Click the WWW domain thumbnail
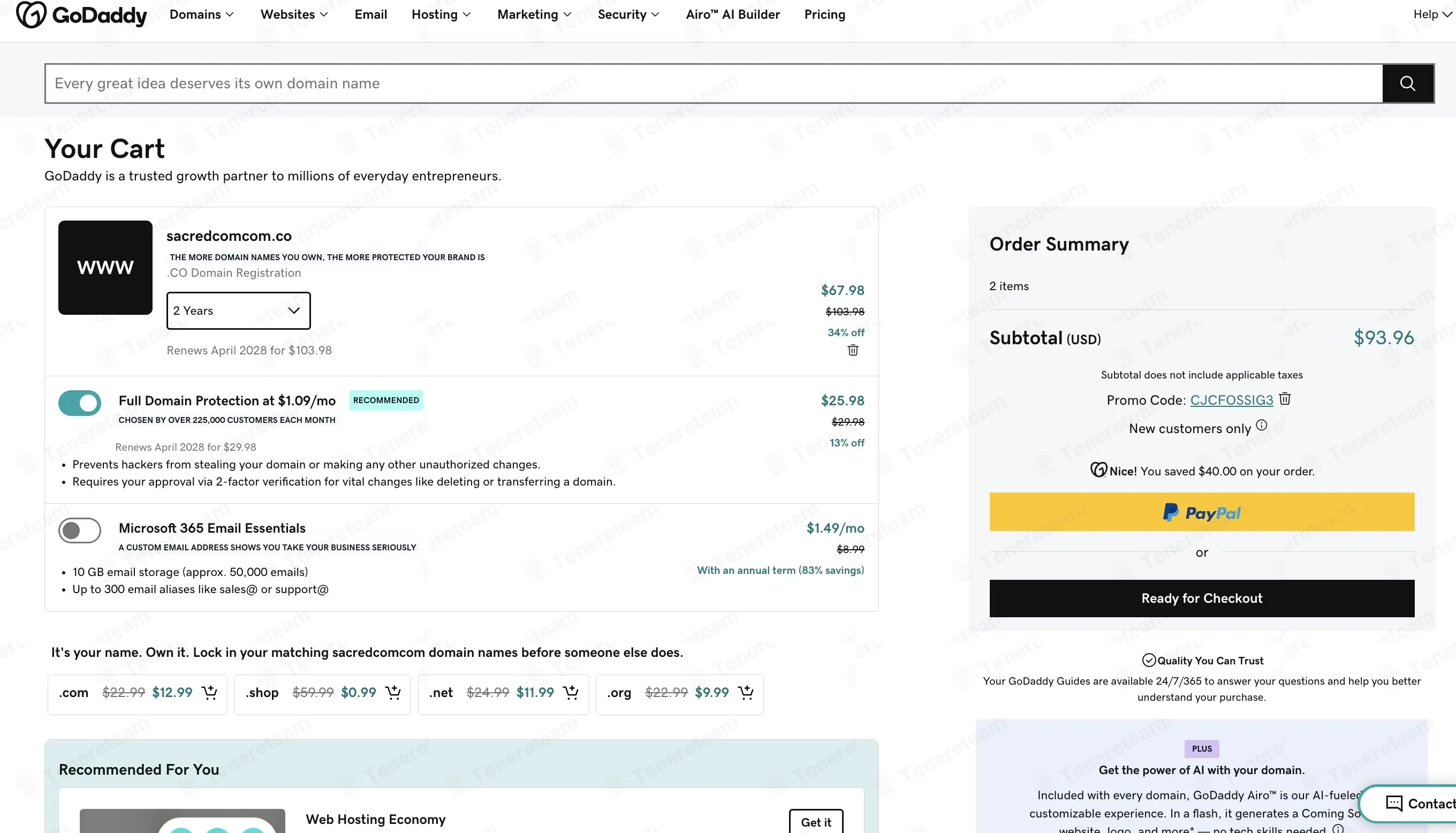The width and height of the screenshot is (1456, 833). (105, 267)
